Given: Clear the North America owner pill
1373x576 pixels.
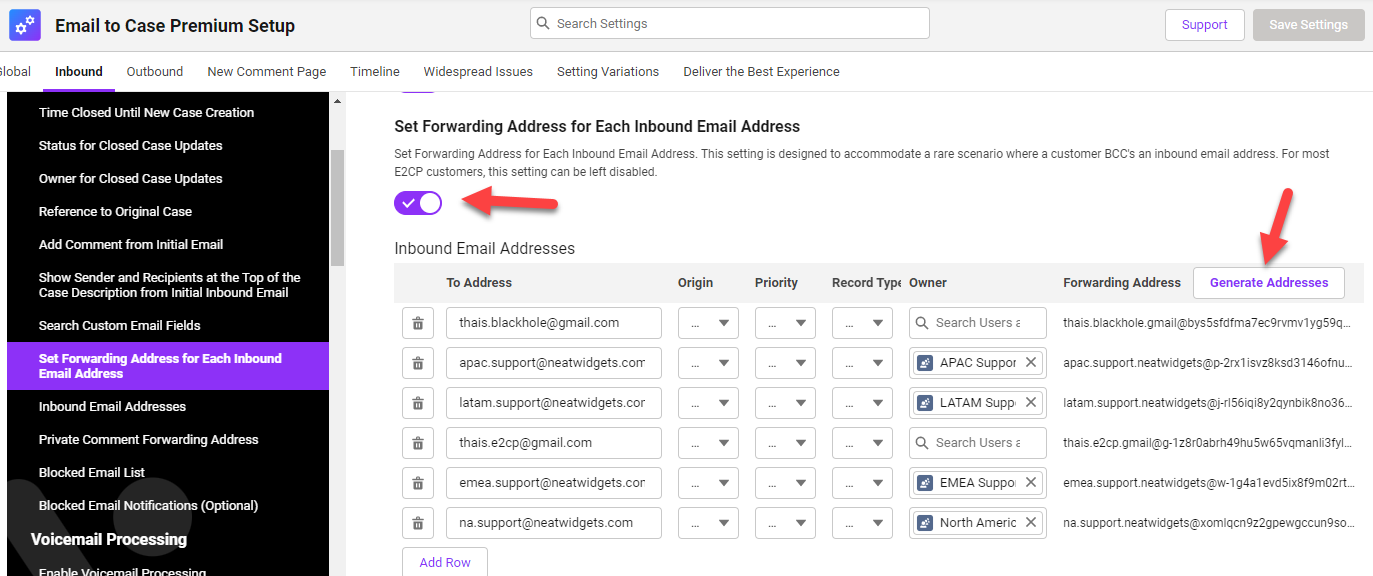Looking at the screenshot, I should coord(1031,523).
